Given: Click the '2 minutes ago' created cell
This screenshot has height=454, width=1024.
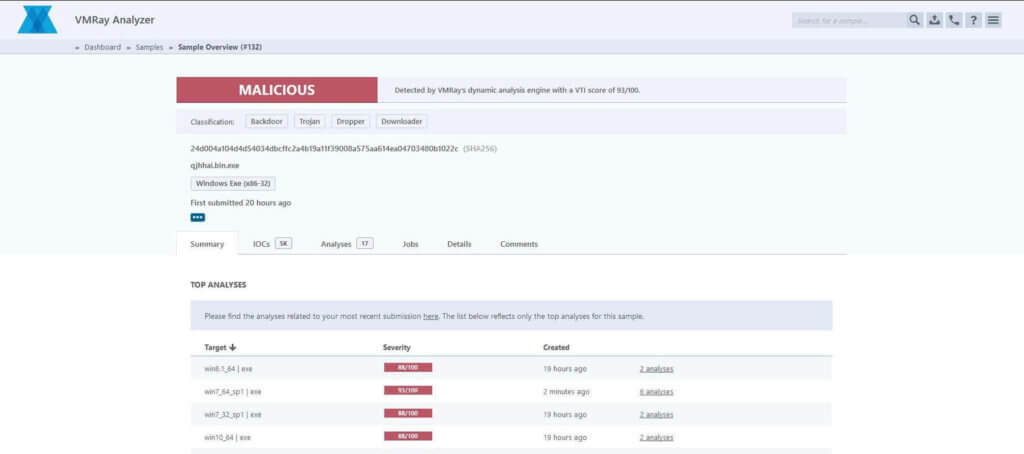Looking at the screenshot, I should point(566,391).
